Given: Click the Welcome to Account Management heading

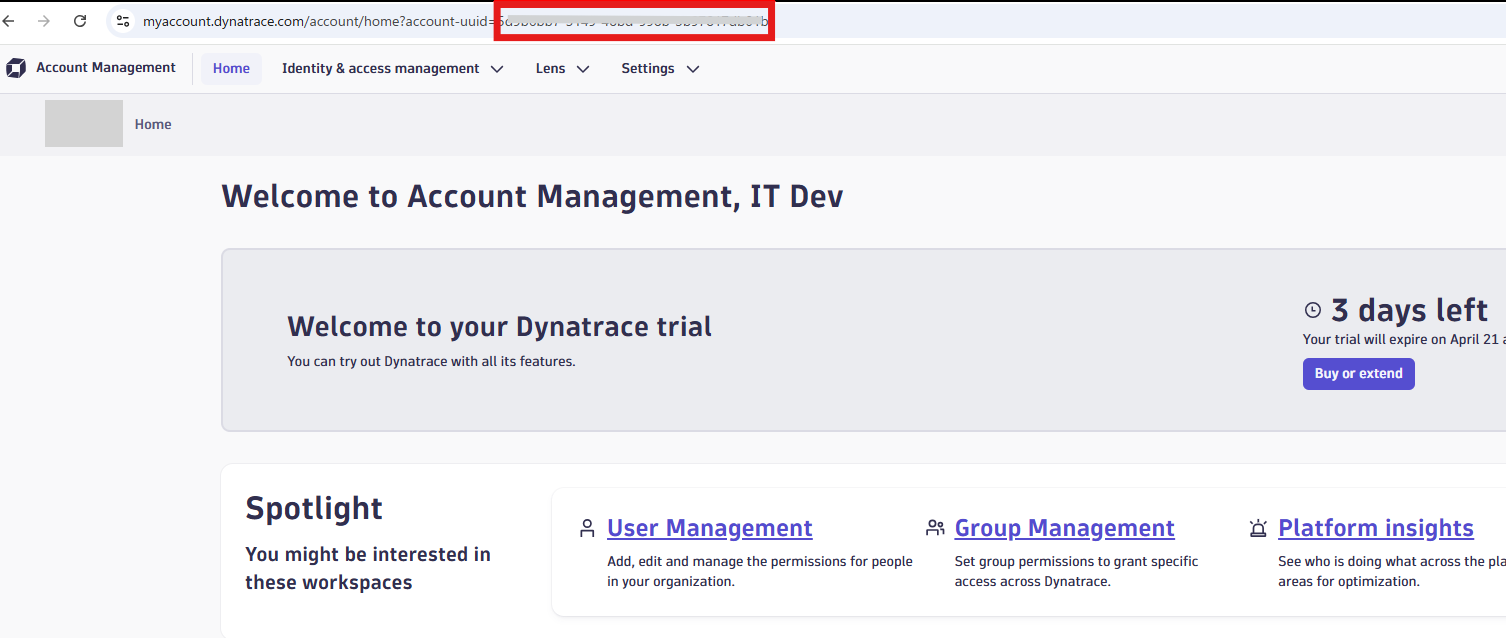Looking at the screenshot, I should pyautogui.click(x=532, y=196).
